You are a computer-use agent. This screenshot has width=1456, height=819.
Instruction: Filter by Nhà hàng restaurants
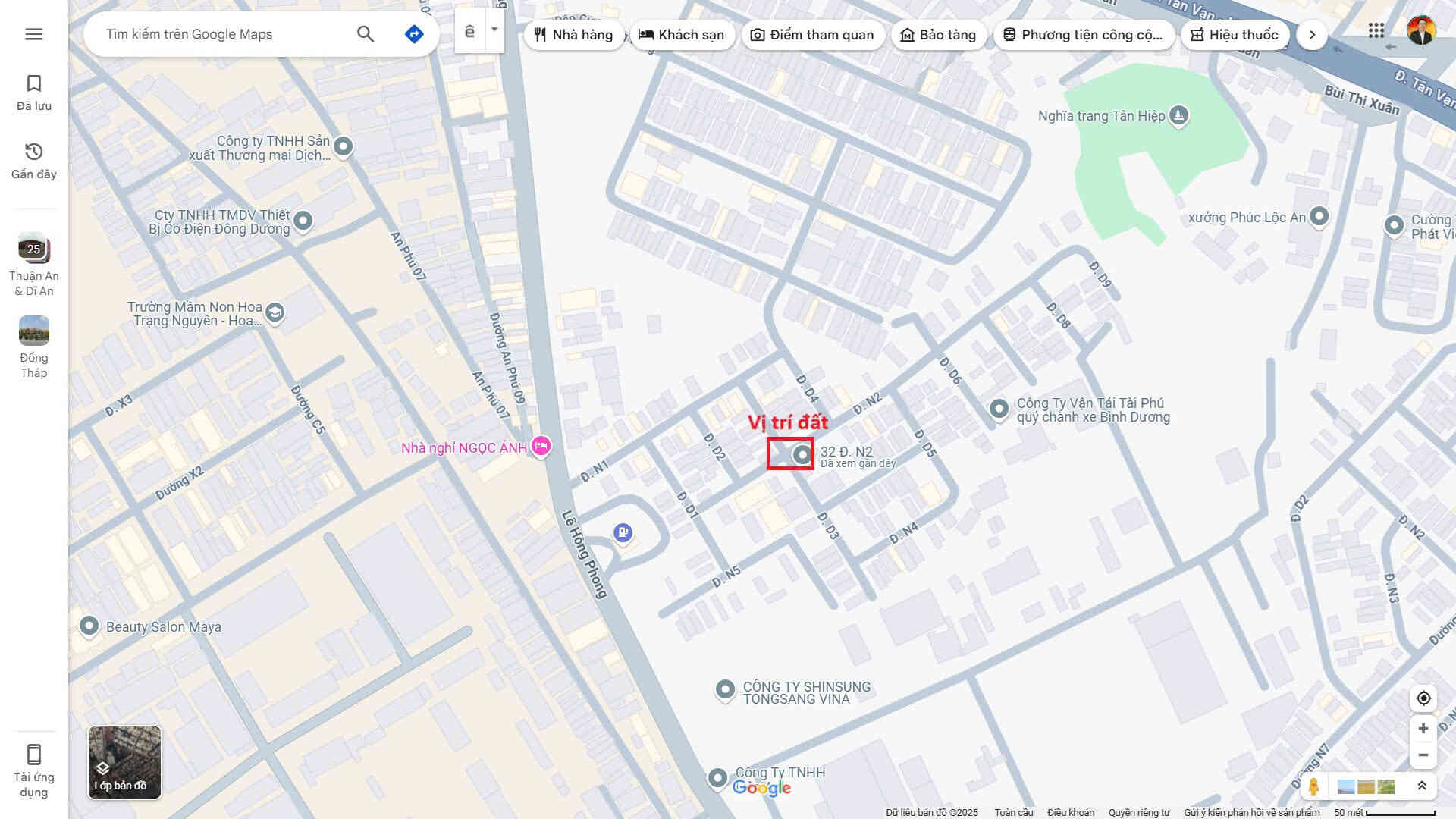574,35
